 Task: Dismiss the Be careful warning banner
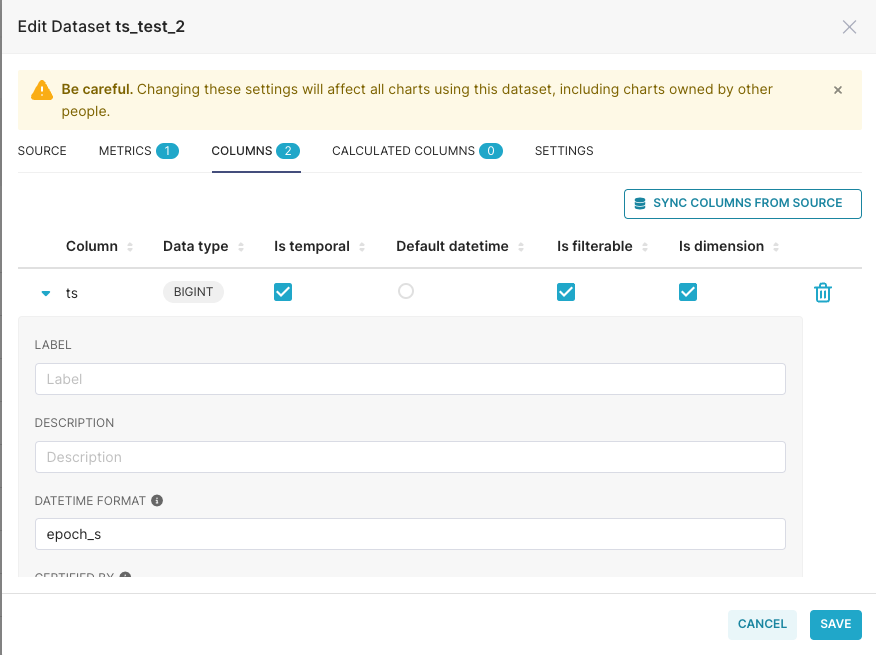838,89
